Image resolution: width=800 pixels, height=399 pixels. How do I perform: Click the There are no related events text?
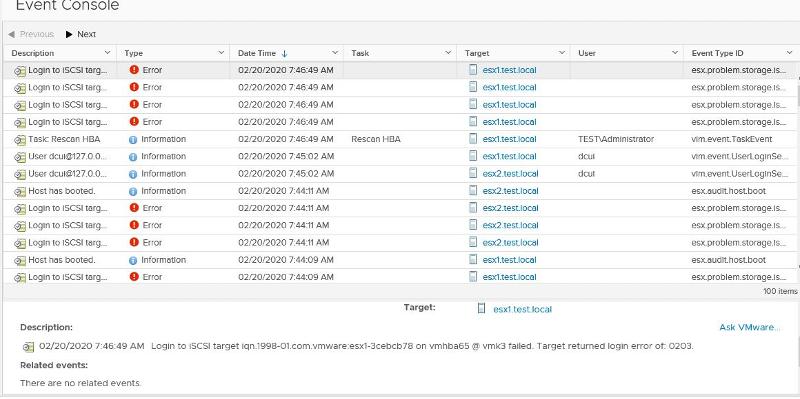tap(81, 383)
